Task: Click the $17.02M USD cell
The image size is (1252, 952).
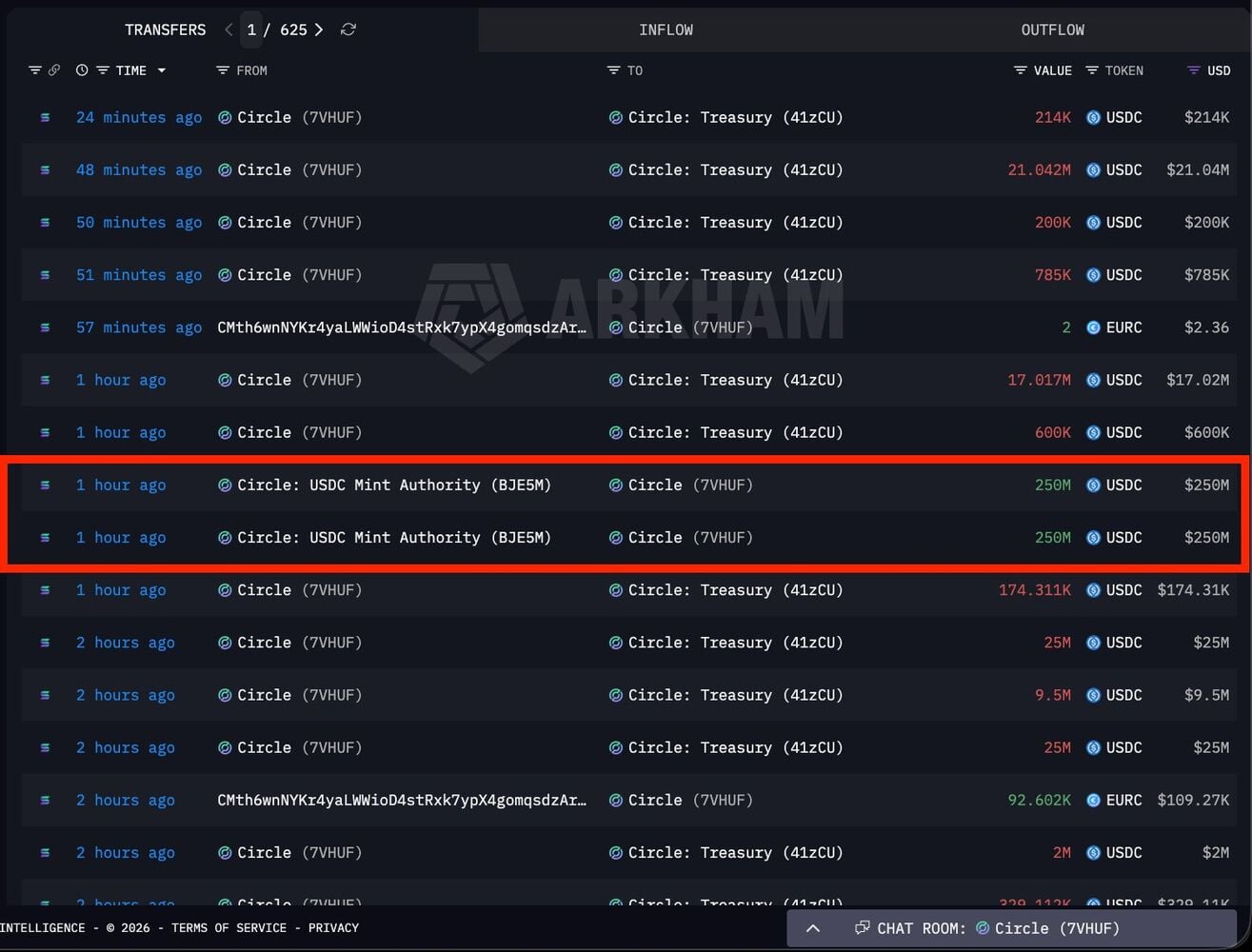Action: [x=1198, y=380]
